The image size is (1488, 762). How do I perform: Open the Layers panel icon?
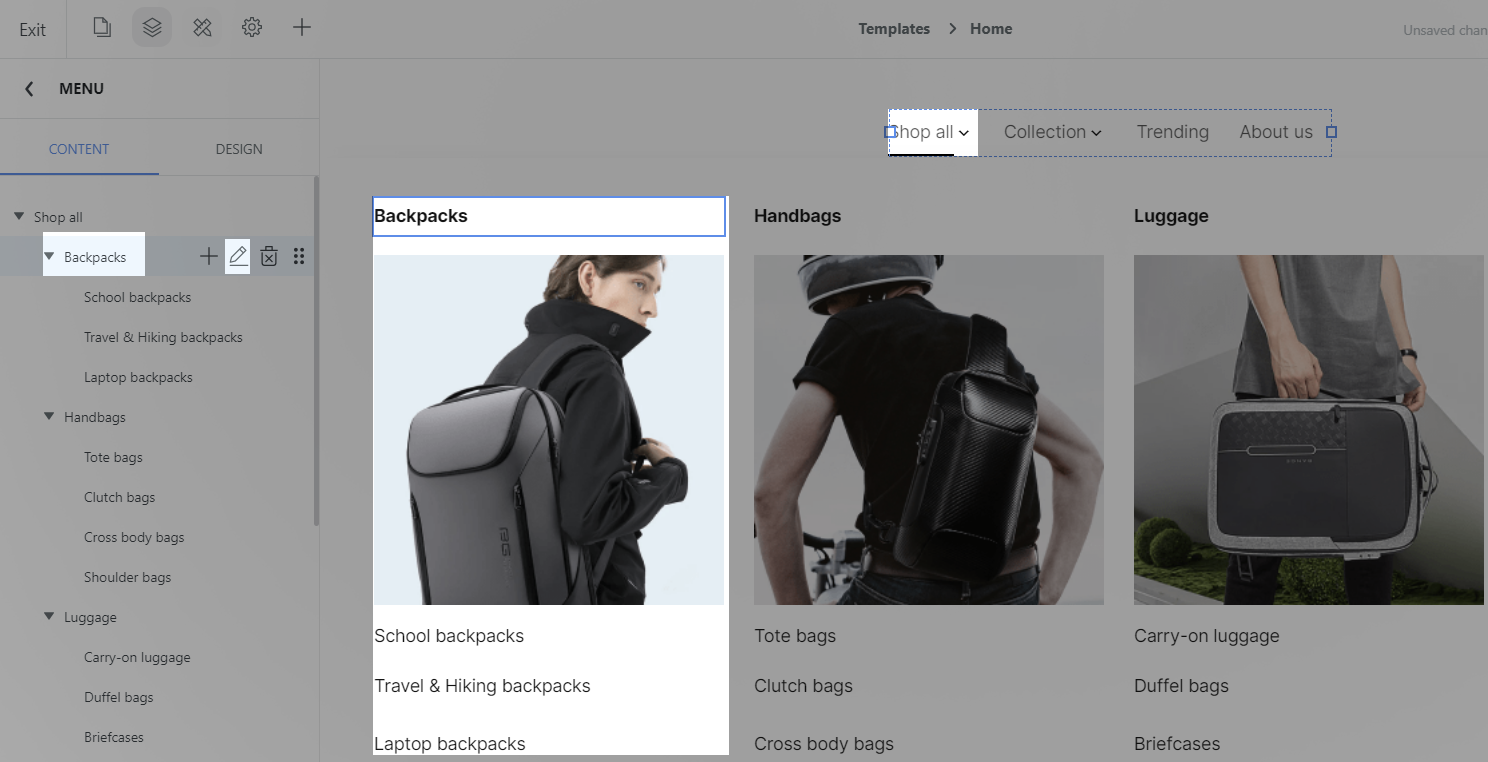tap(152, 28)
